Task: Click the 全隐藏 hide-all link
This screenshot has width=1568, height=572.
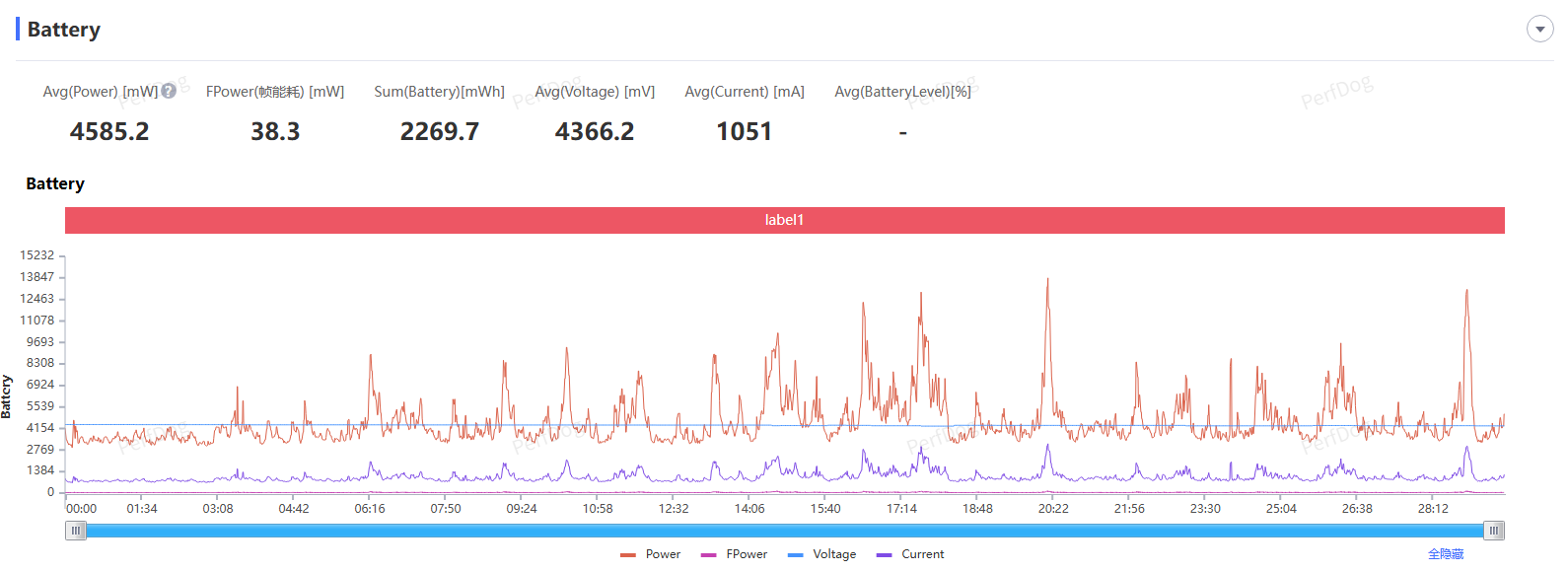Action: click(1446, 554)
